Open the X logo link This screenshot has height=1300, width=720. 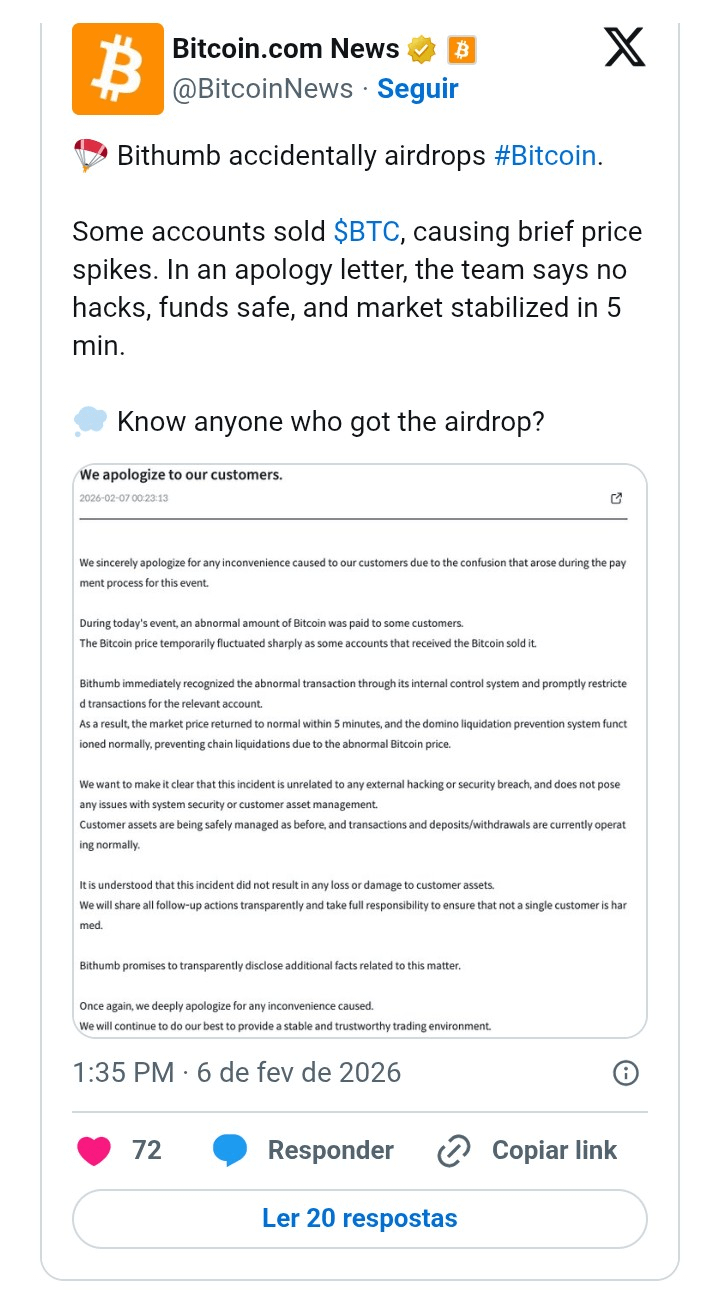pos(625,47)
